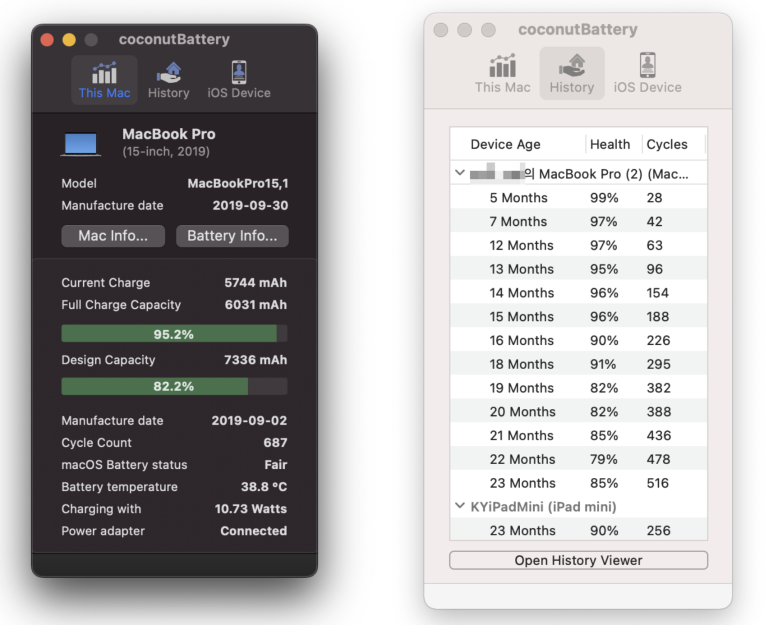Click the Cycle Count value 687

pyautogui.click(x=275, y=442)
